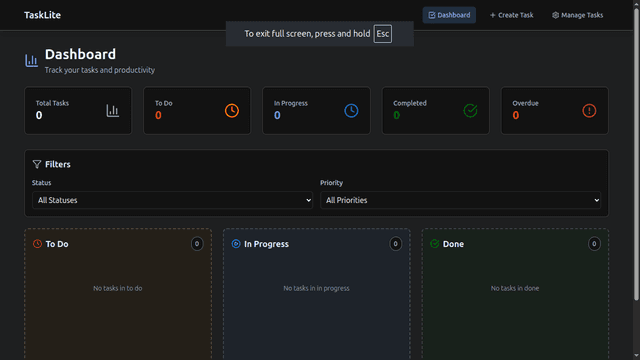The image size is (640, 360).
Task: Click the 'No tasks in in progress' message
Action: (316, 288)
